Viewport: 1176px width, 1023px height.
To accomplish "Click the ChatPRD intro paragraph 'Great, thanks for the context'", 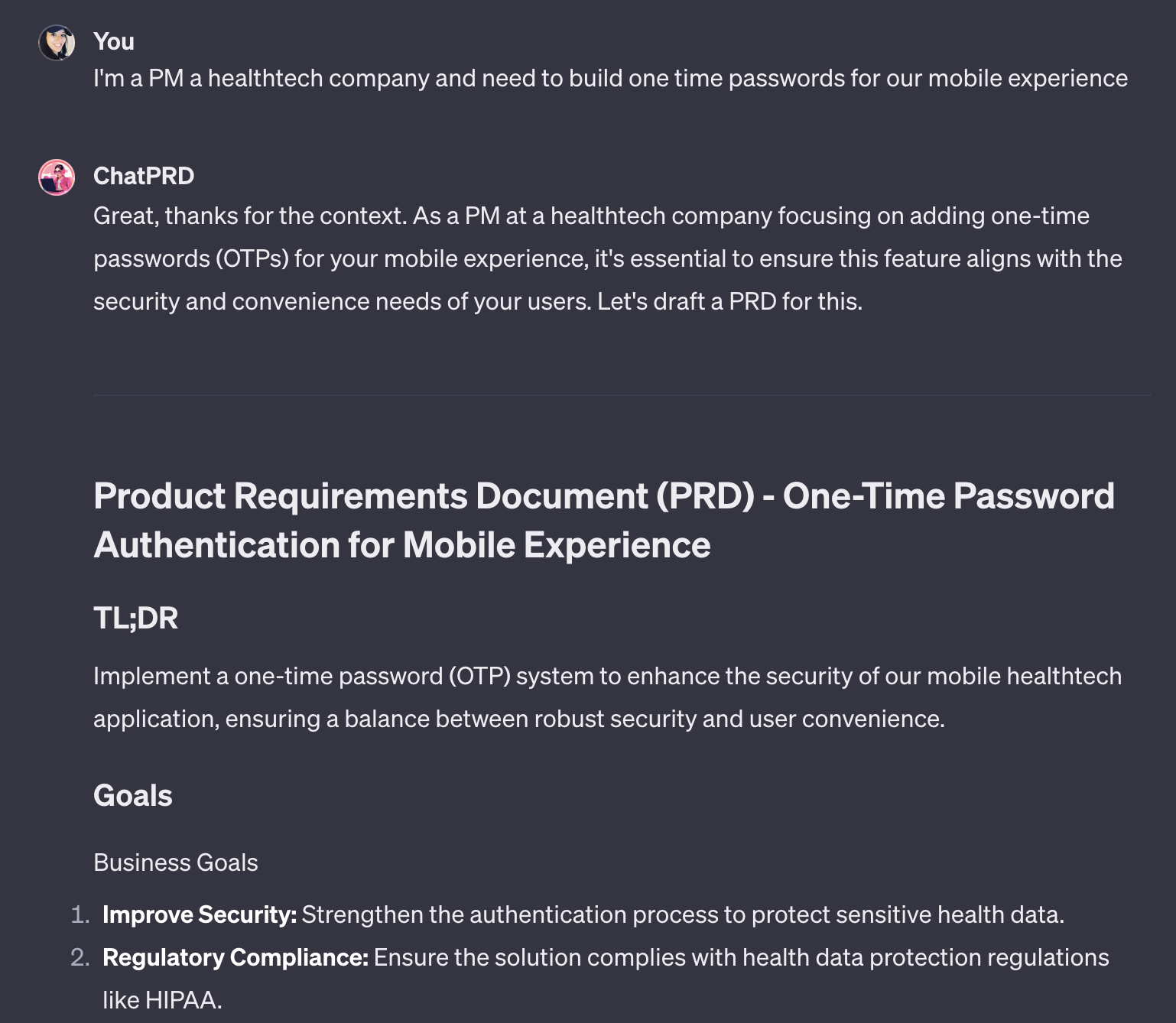I will click(608, 258).
